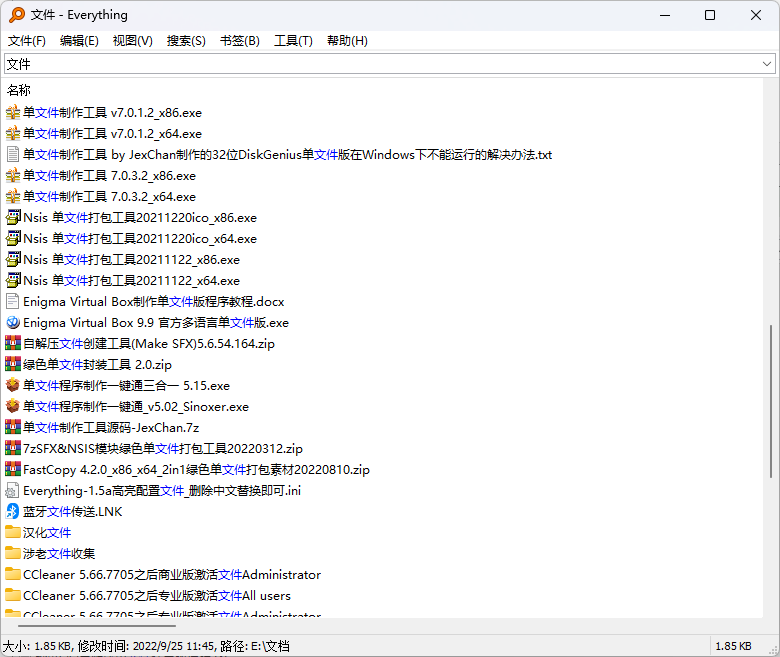Click archive icon of FastCopy 4.2.0 zip
The image size is (780, 657).
point(12,469)
